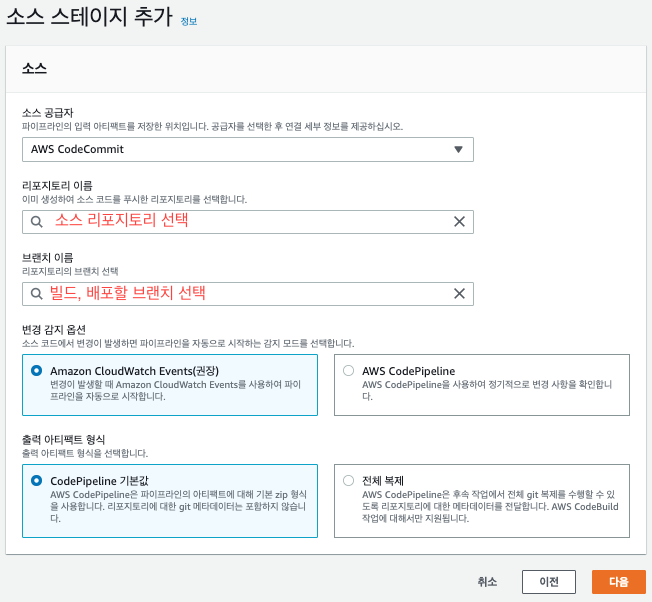Click the dropdown arrow of AWS CodeCommit selector

(x=458, y=149)
